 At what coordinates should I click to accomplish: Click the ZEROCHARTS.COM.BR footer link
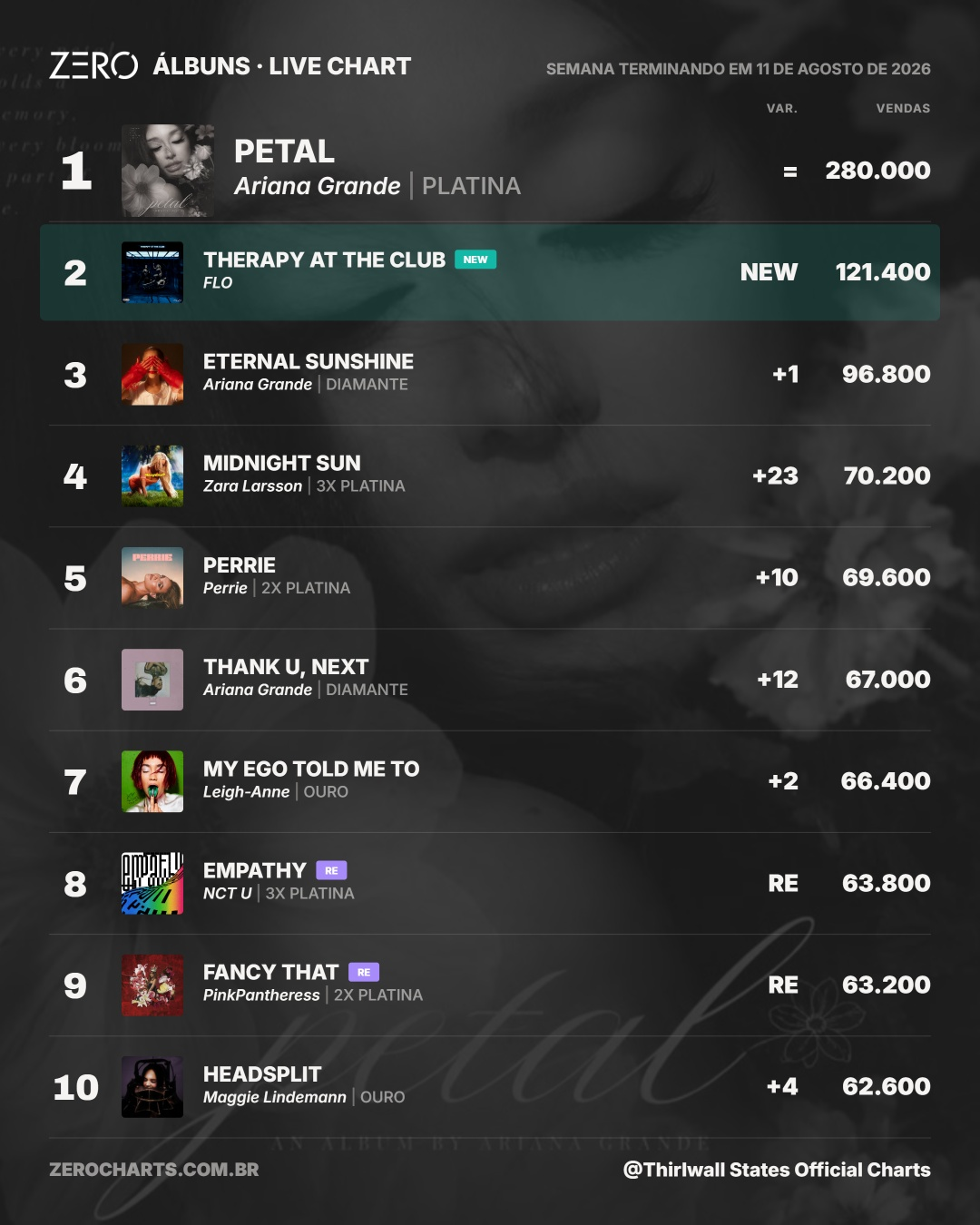click(154, 1170)
